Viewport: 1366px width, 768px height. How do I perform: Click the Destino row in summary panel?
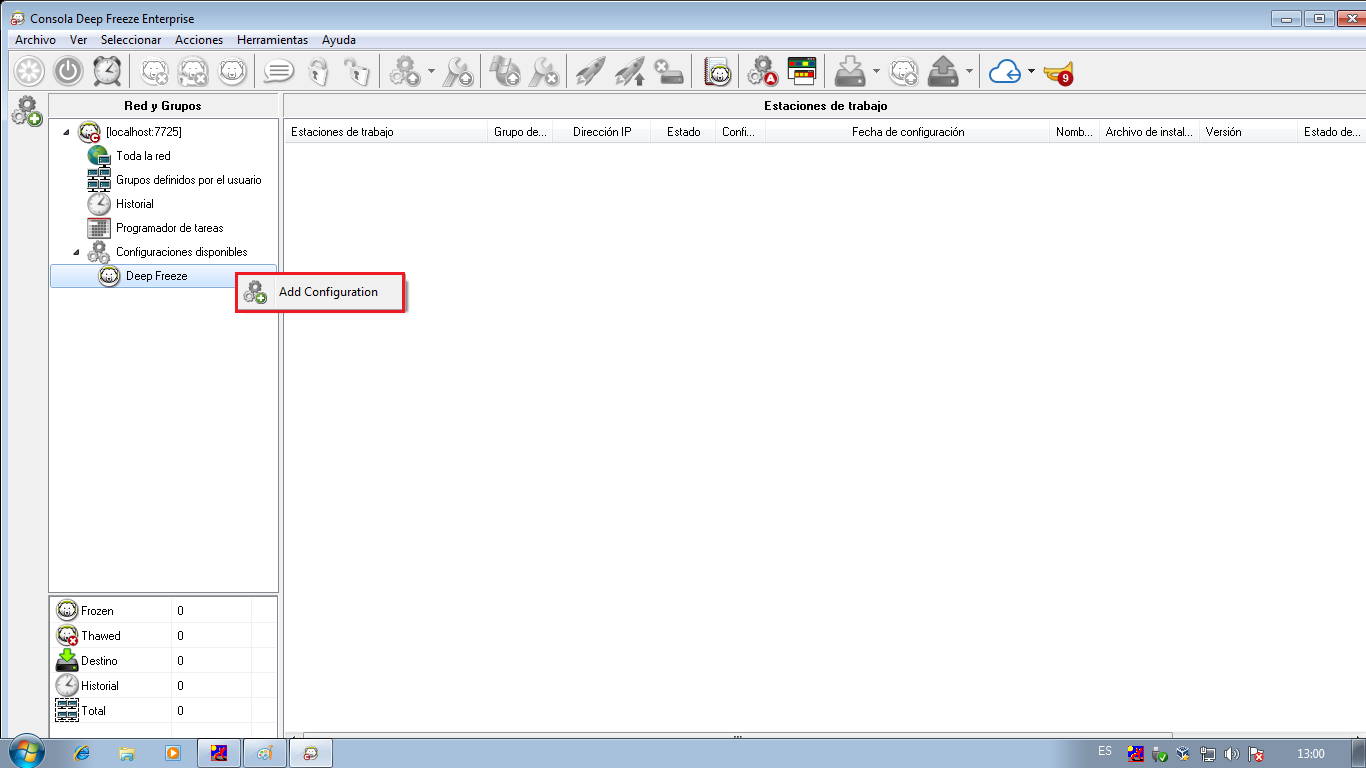pyautogui.click(x=164, y=660)
